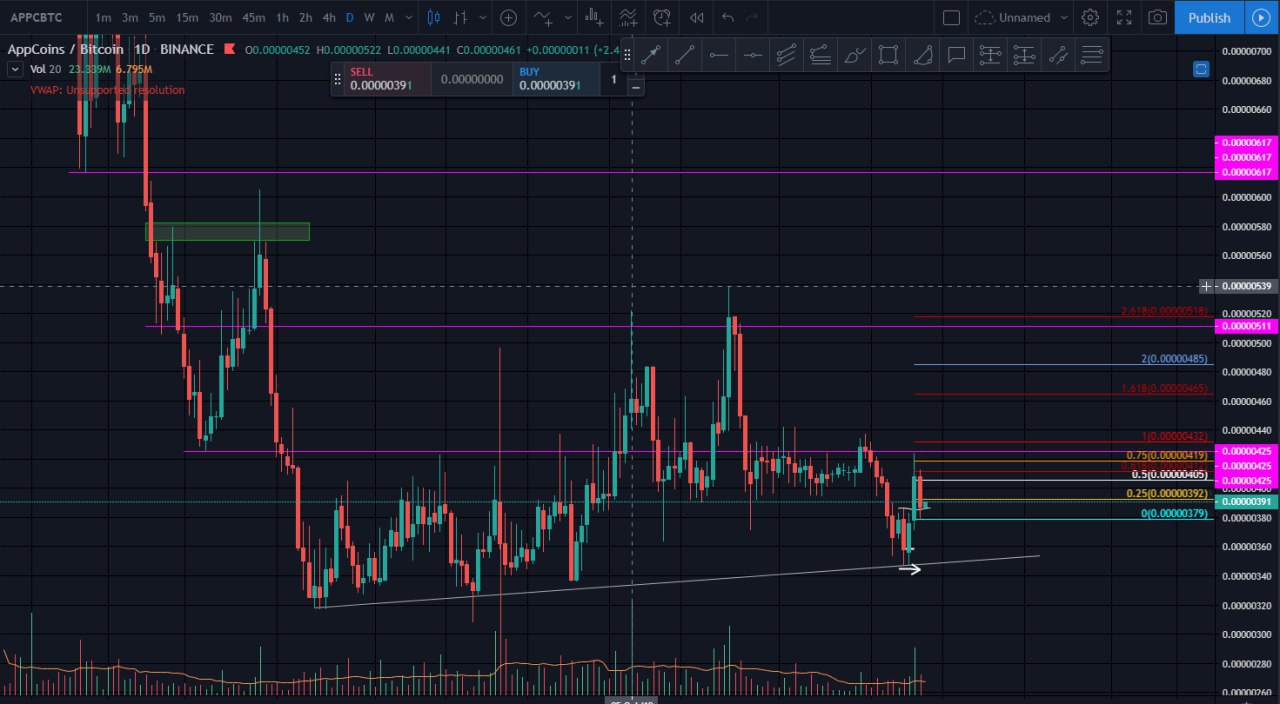Click the red flag next to BINANCE
The image size is (1280, 704).
pyautogui.click(x=230, y=49)
